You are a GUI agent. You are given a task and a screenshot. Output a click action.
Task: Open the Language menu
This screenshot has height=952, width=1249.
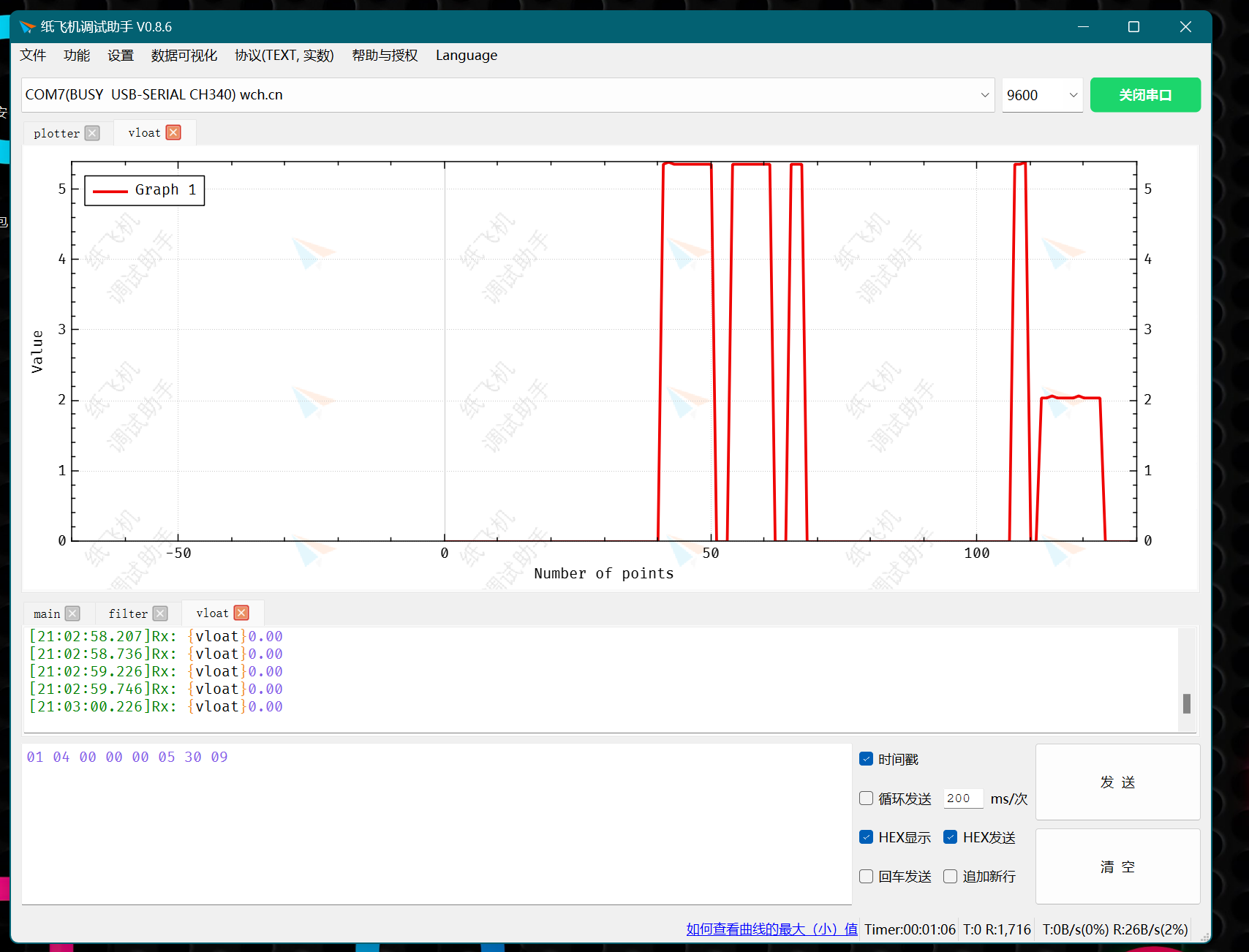467,56
